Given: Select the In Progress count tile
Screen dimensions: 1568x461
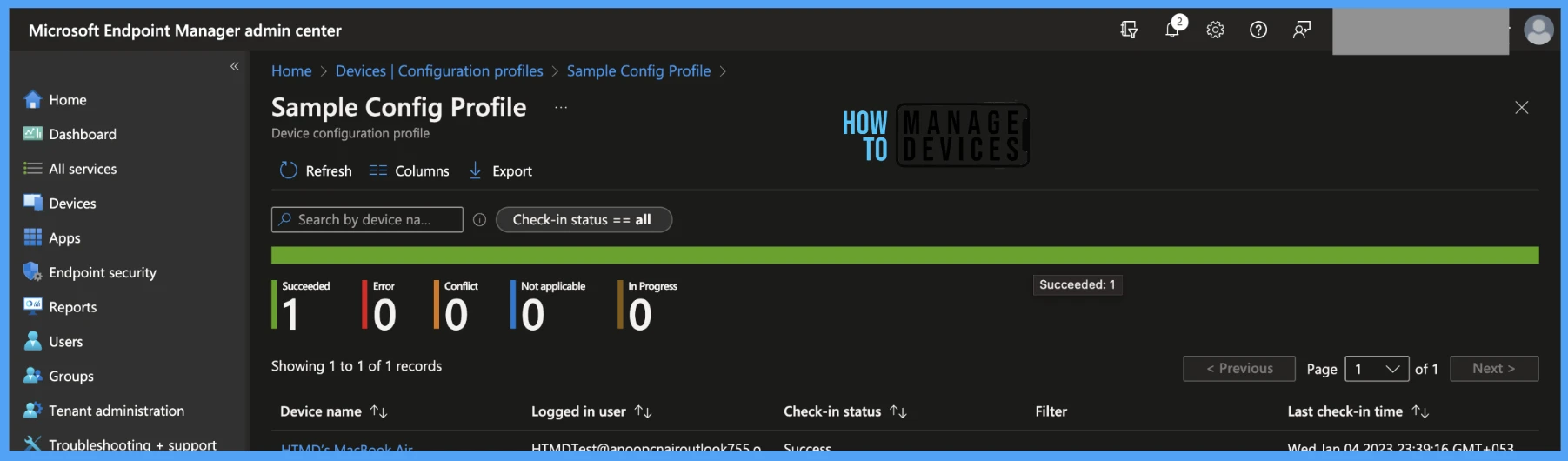Looking at the screenshot, I should [649, 305].
